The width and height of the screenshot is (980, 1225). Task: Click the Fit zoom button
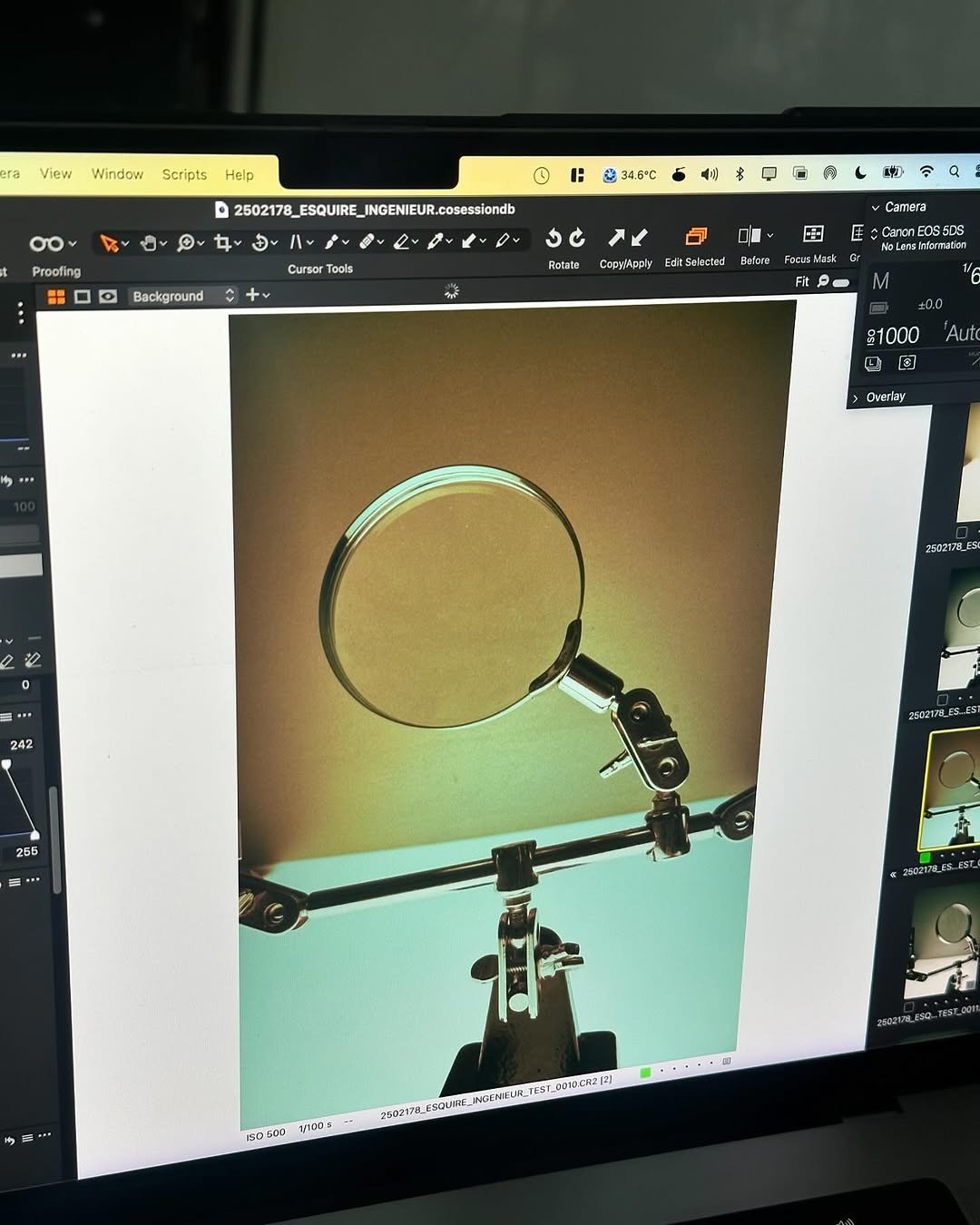pyautogui.click(x=802, y=282)
